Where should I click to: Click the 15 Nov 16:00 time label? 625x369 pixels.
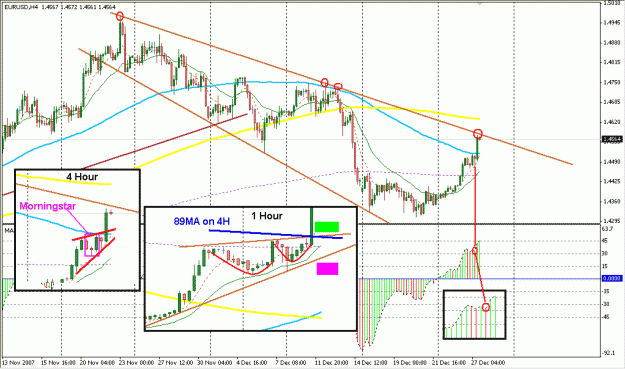pos(59,363)
